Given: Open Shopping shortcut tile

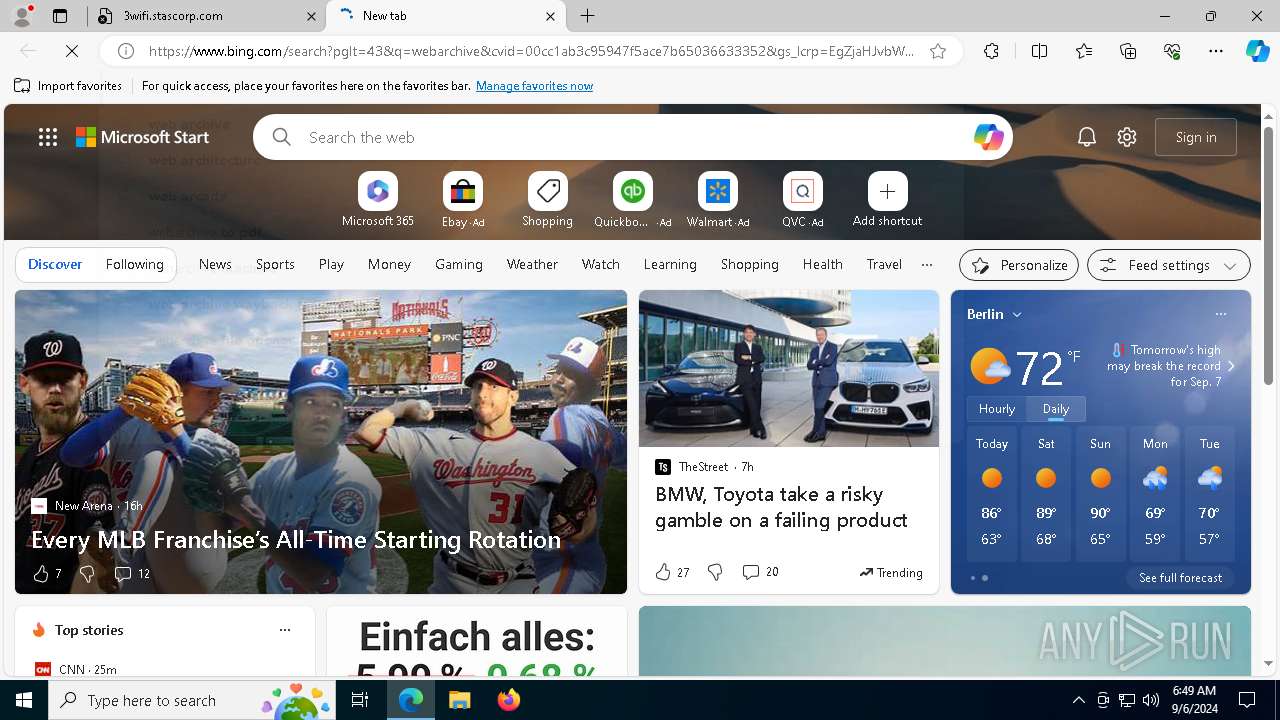Looking at the screenshot, I should (547, 200).
